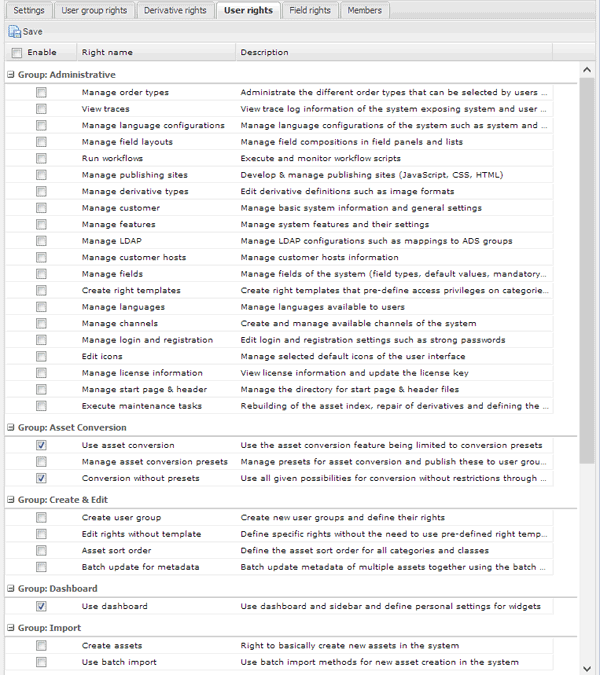Tick the Manage fields checkbox
This screenshot has width=600, height=675.
(41, 274)
